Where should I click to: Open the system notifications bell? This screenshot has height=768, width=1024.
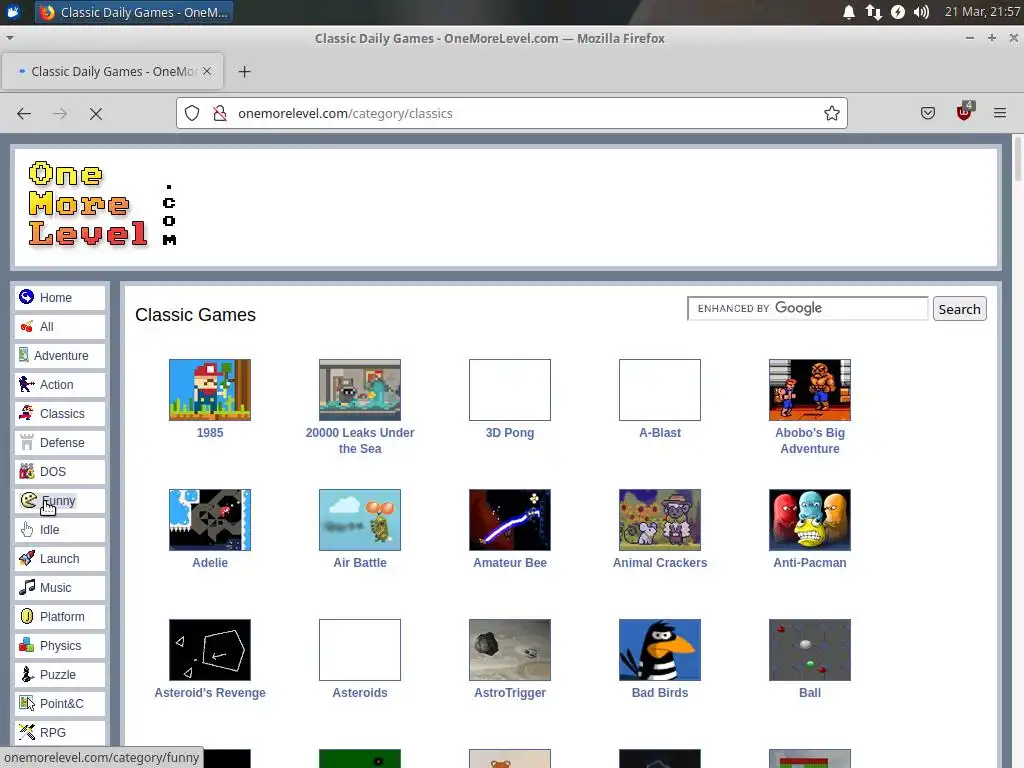[x=848, y=12]
